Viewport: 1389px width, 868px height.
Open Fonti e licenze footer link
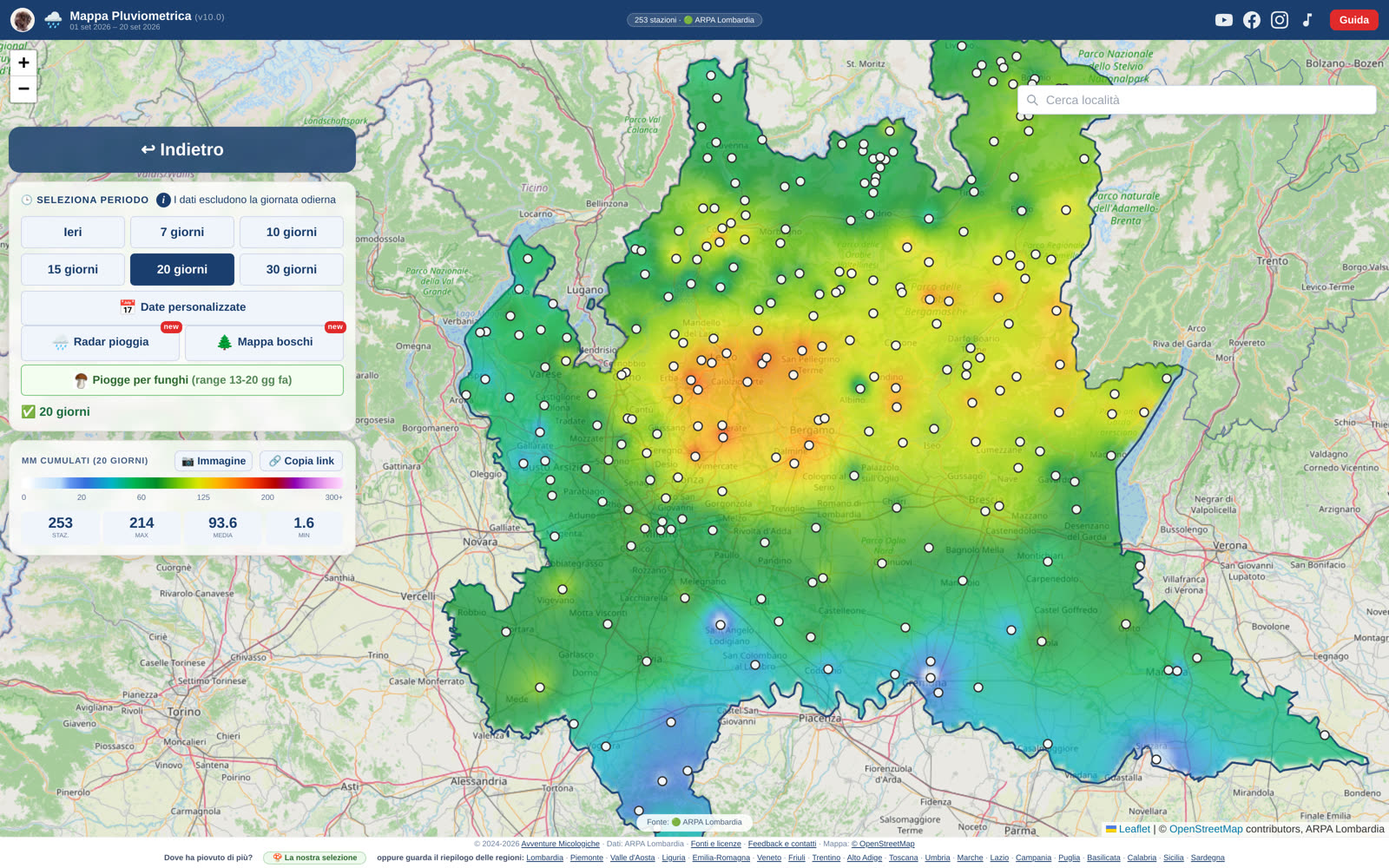pyautogui.click(x=716, y=844)
